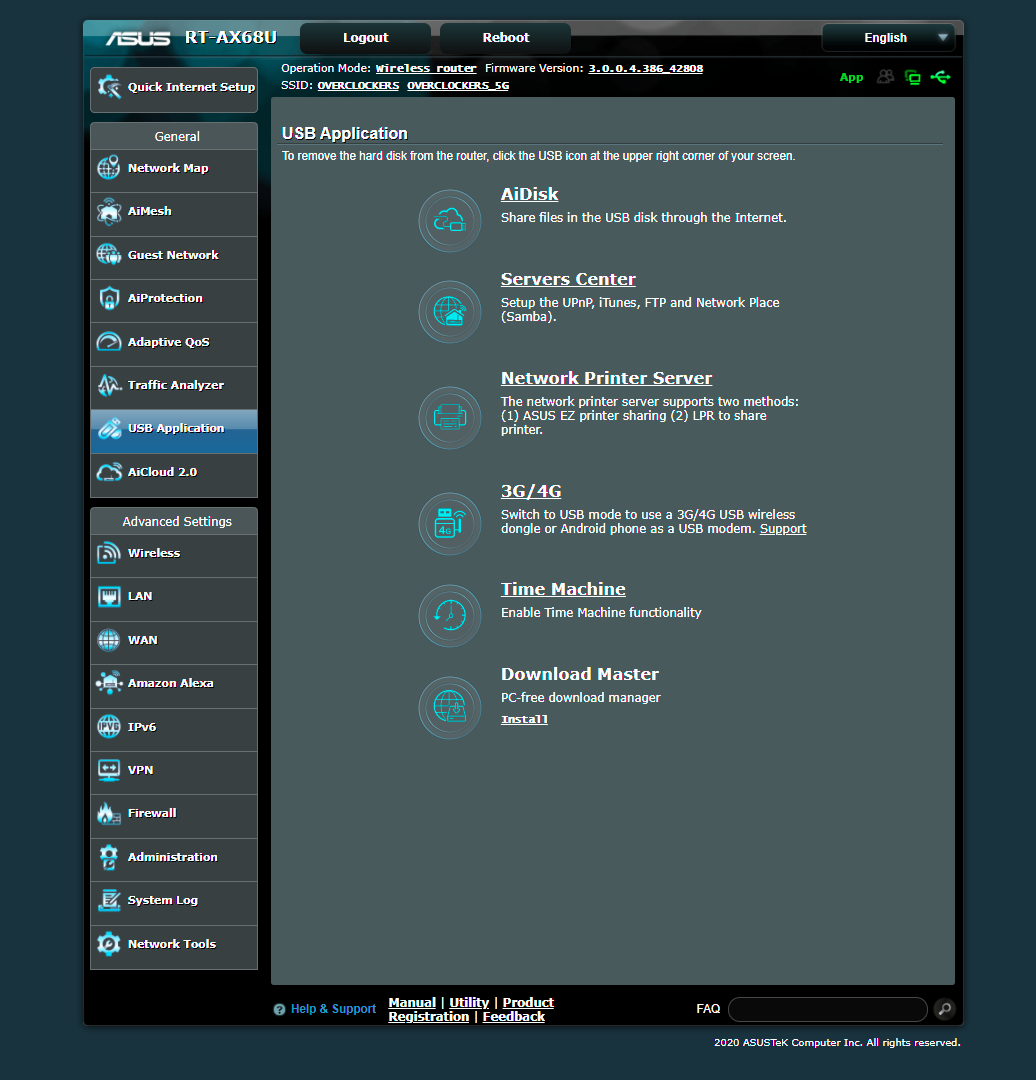Click the Guest Network sidebar icon
This screenshot has width=1036, height=1080.
point(109,254)
